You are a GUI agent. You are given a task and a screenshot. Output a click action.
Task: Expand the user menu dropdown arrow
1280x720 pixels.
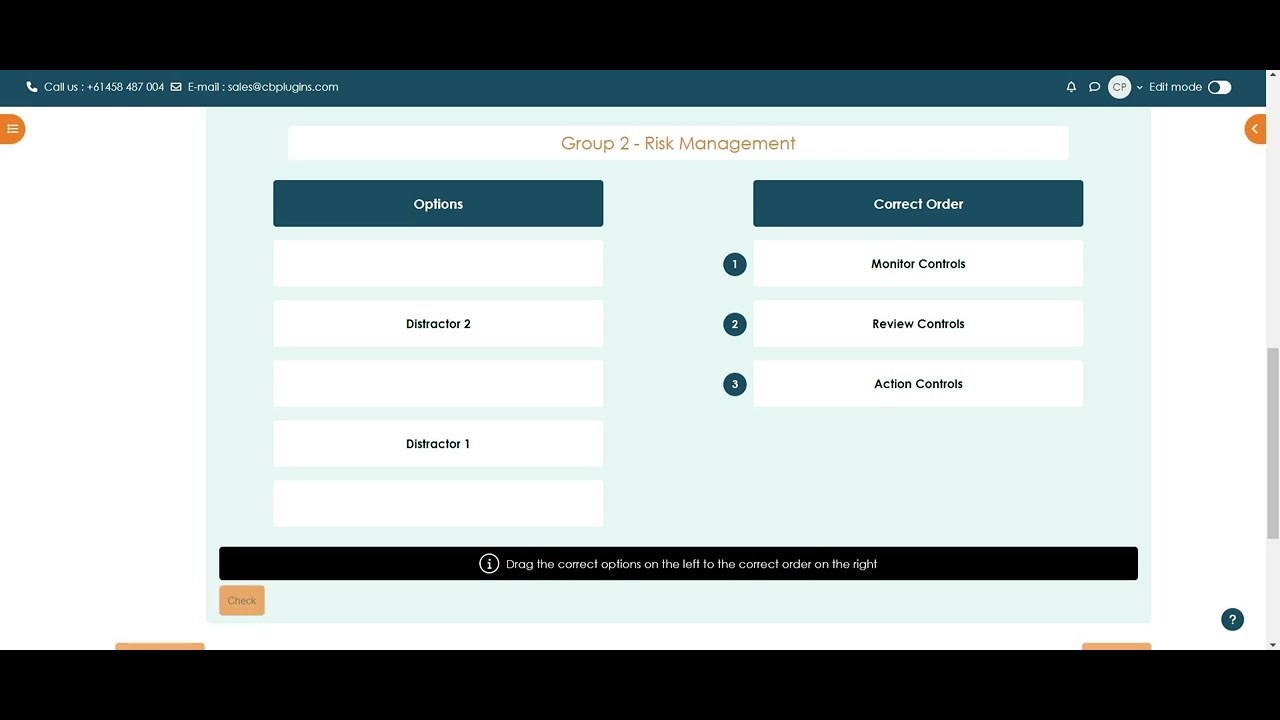click(x=1139, y=88)
